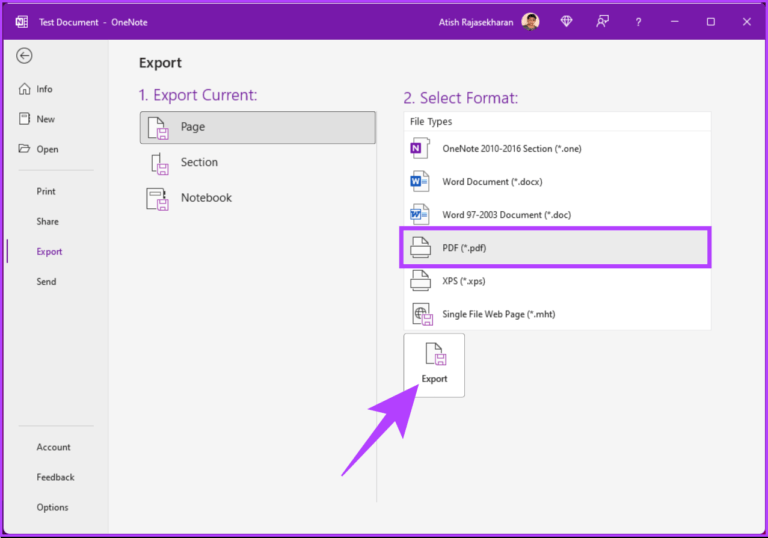Screen dimensions: 768x538
Task: Open Account settings
Action: click(x=53, y=447)
